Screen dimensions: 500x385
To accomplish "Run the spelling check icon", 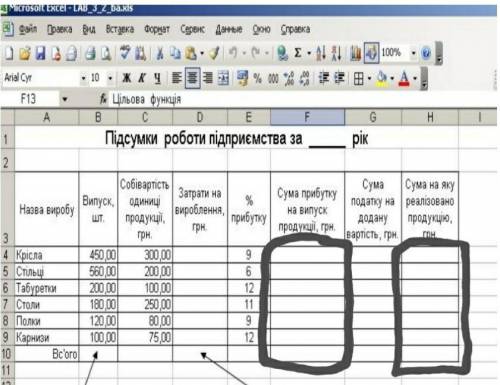I will tap(125, 53).
